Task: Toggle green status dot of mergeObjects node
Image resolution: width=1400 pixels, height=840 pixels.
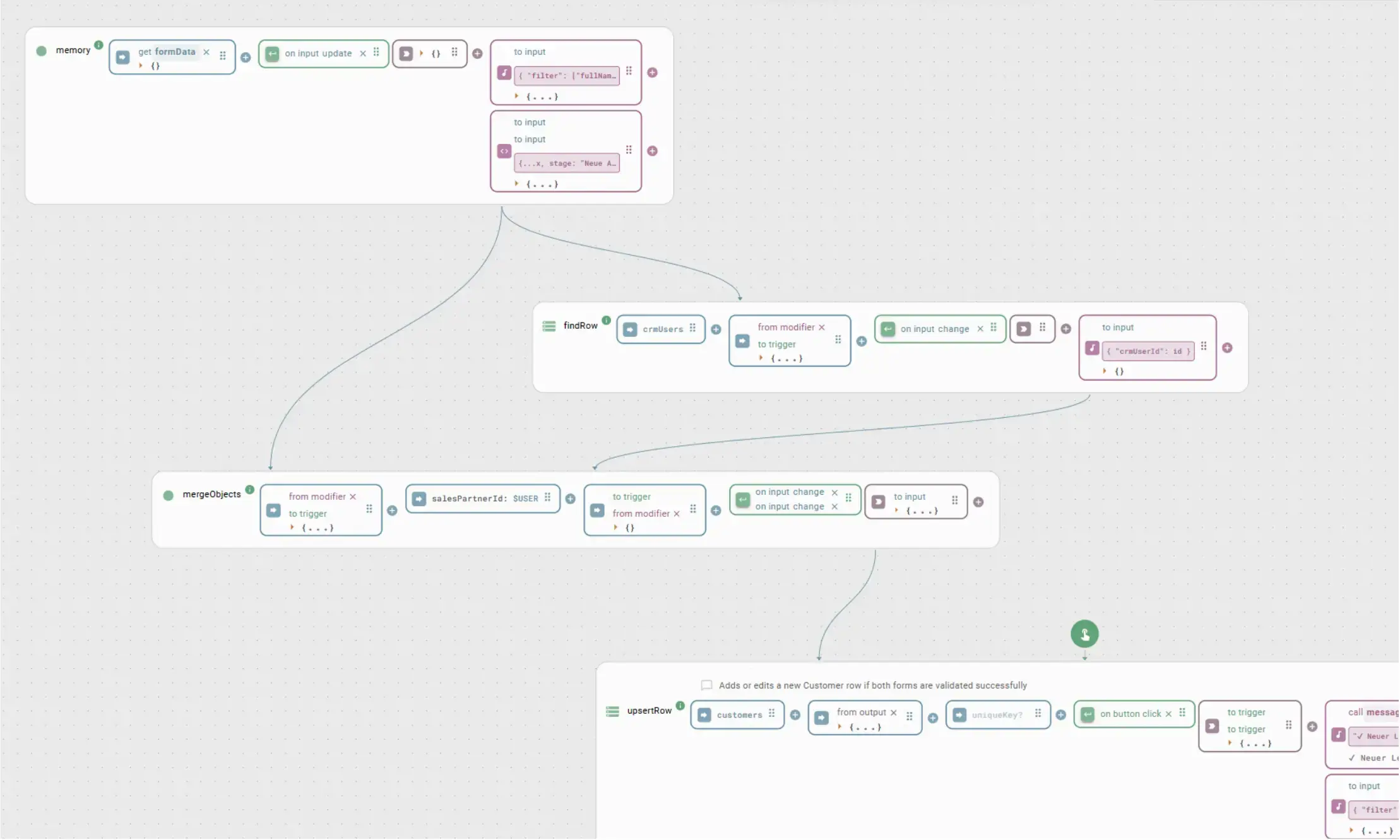Action: point(168,495)
